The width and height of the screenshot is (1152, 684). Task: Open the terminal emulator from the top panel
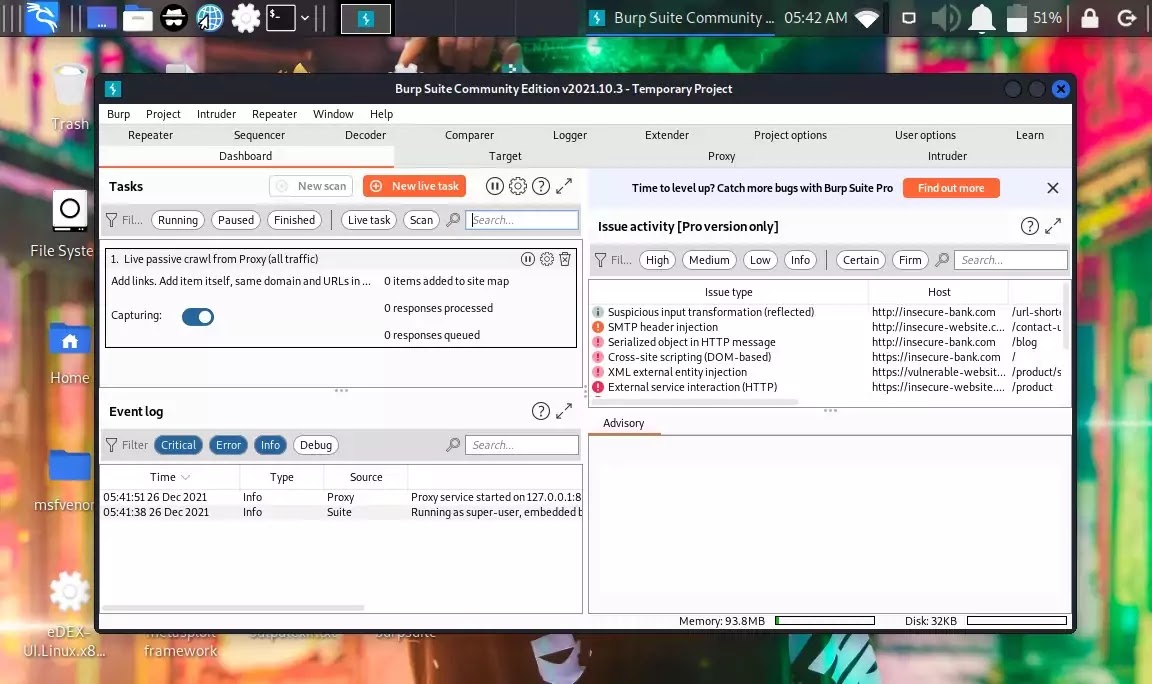tap(281, 18)
